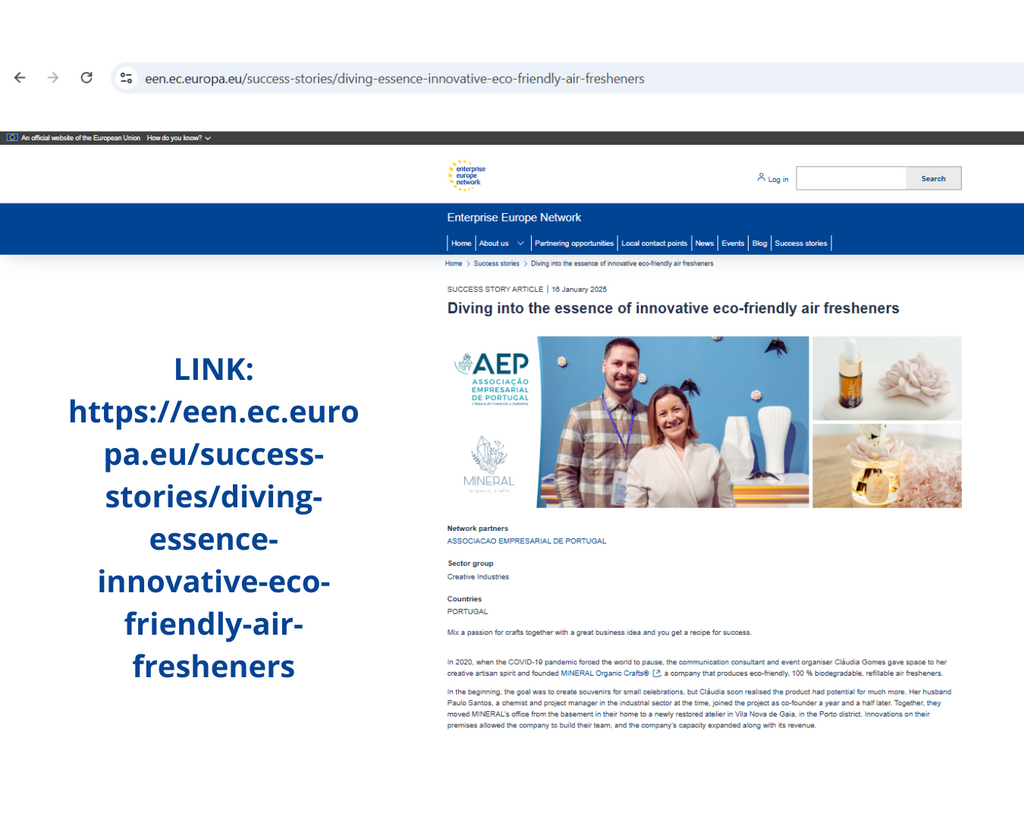Click the external link icon after MINERAL Organic Crafts
This screenshot has height=819, width=1024.
tap(656, 673)
